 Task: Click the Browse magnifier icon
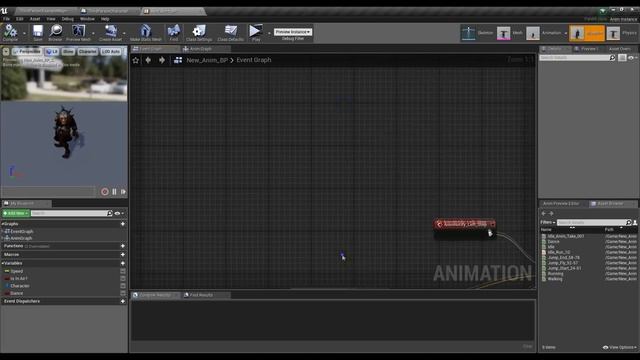click(x=56, y=31)
